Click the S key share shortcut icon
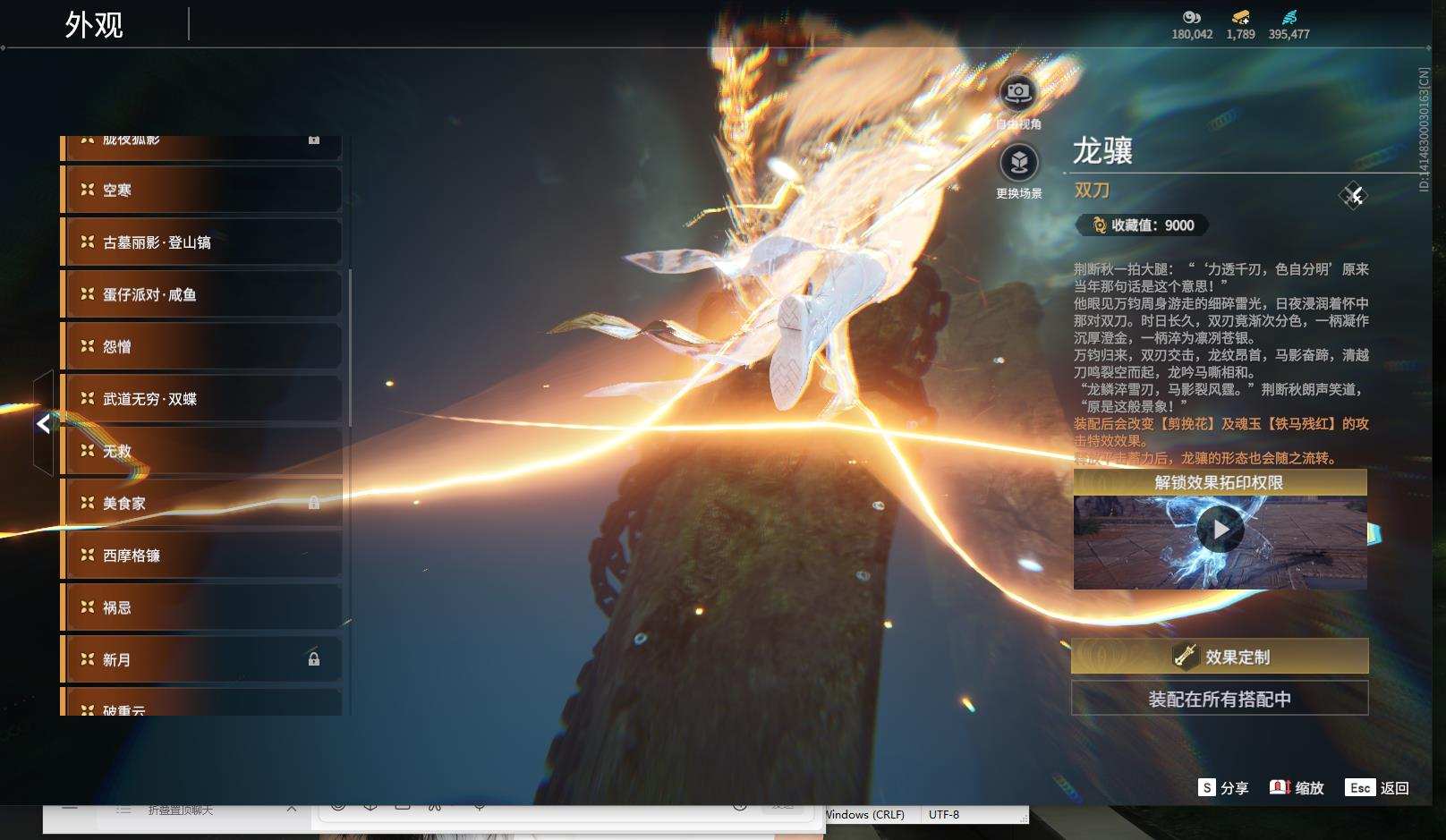Screen dimensions: 1446x840 [1207, 787]
